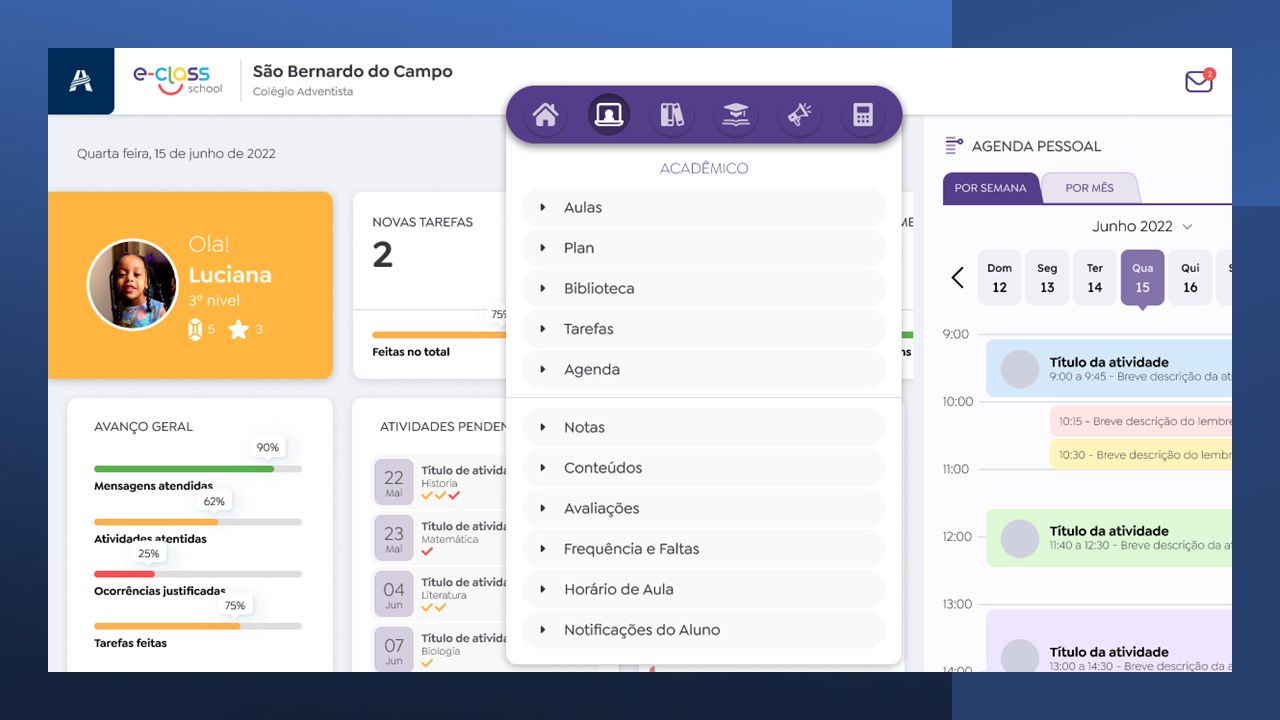Click the Atividades atentidas 62% progress bar
Image resolution: width=1280 pixels, height=720 pixels.
[198, 521]
